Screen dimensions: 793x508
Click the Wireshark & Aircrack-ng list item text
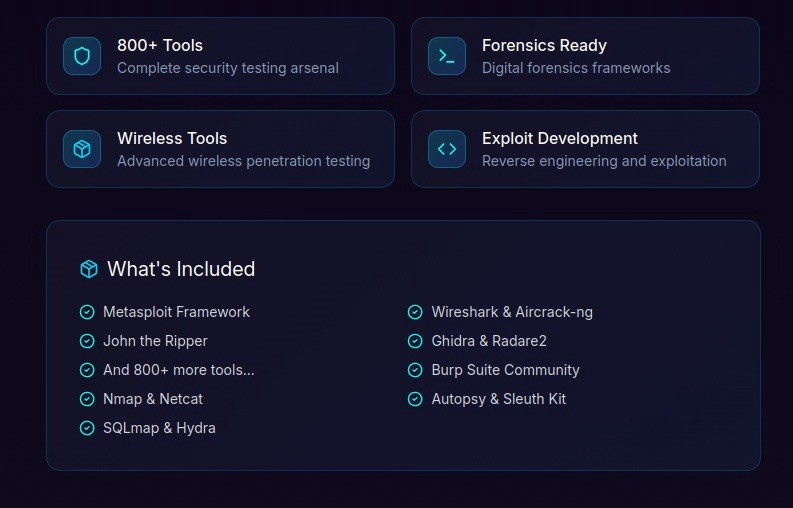click(512, 312)
